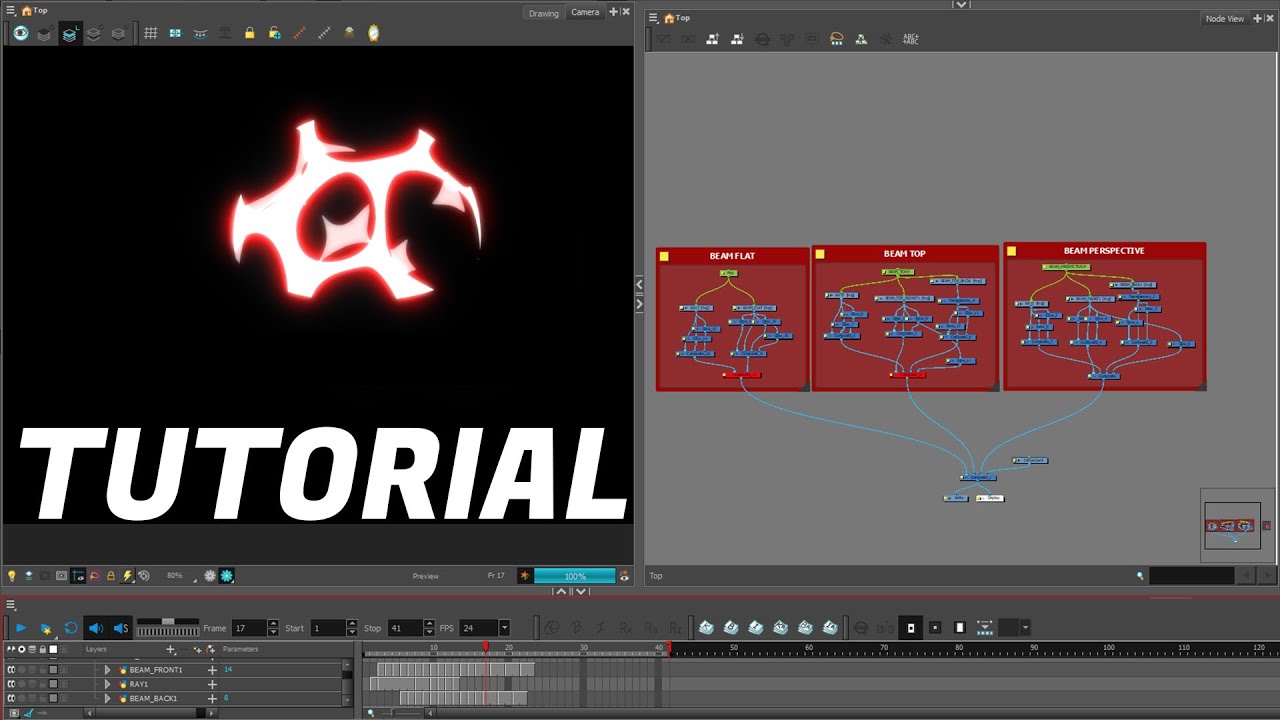Click the lightning bolt icon under Camera view
The width and height of the screenshot is (1280, 720).
click(x=127, y=576)
